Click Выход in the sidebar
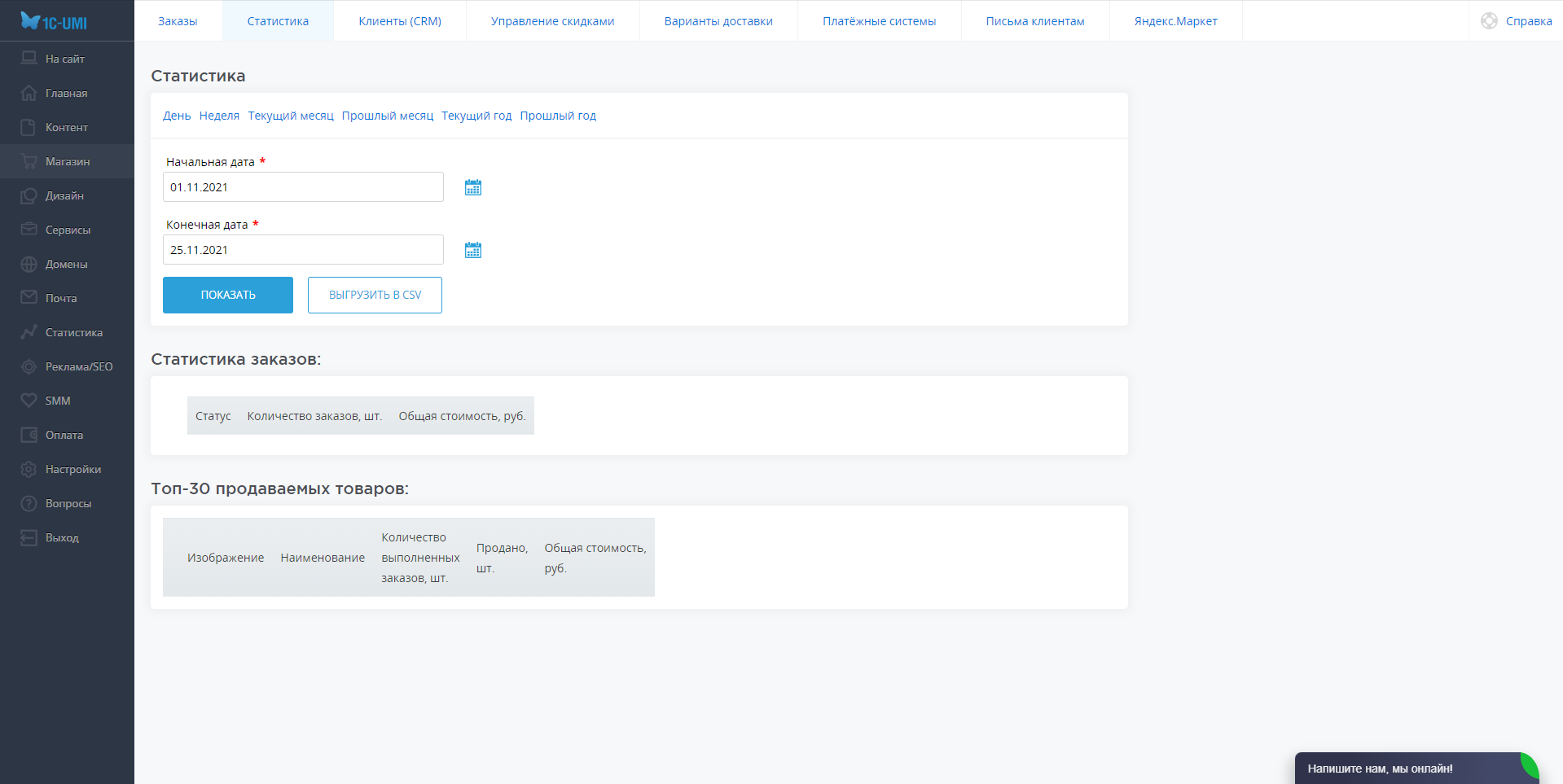This screenshot has height=784, width=1563. pos(67,537)
